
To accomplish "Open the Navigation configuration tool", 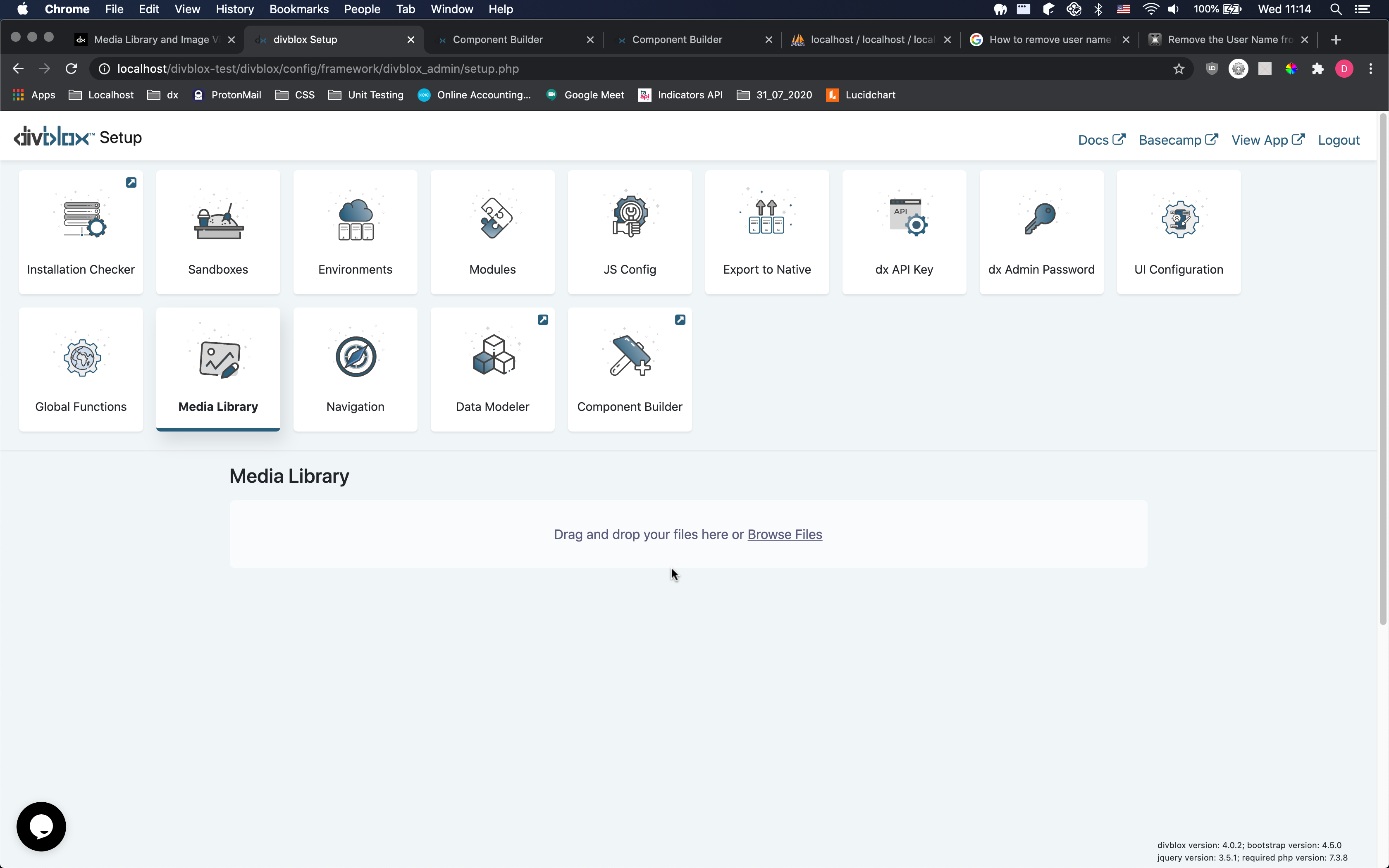I will point(355,370).
